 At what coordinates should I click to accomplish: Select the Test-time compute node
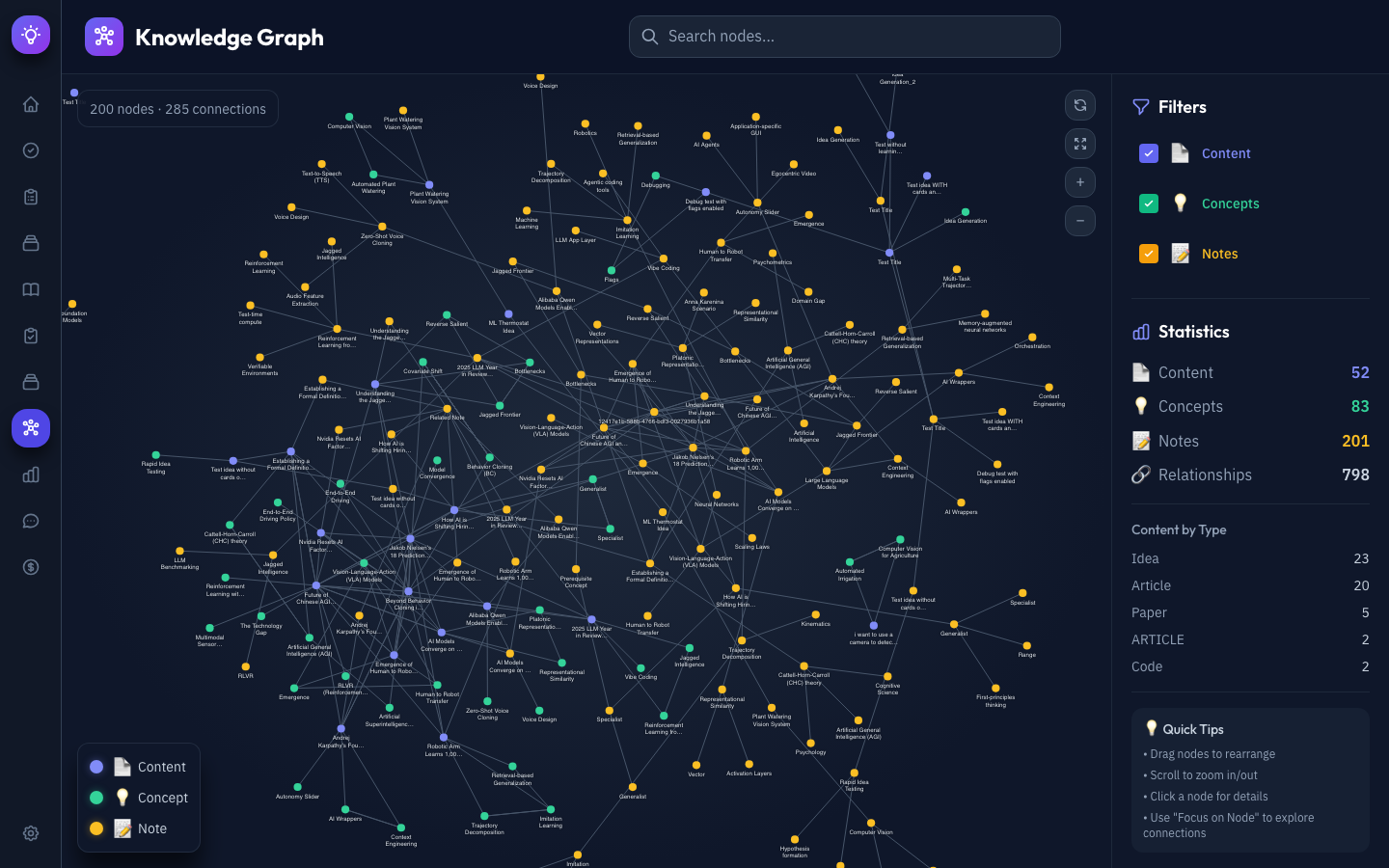[250, 305]
